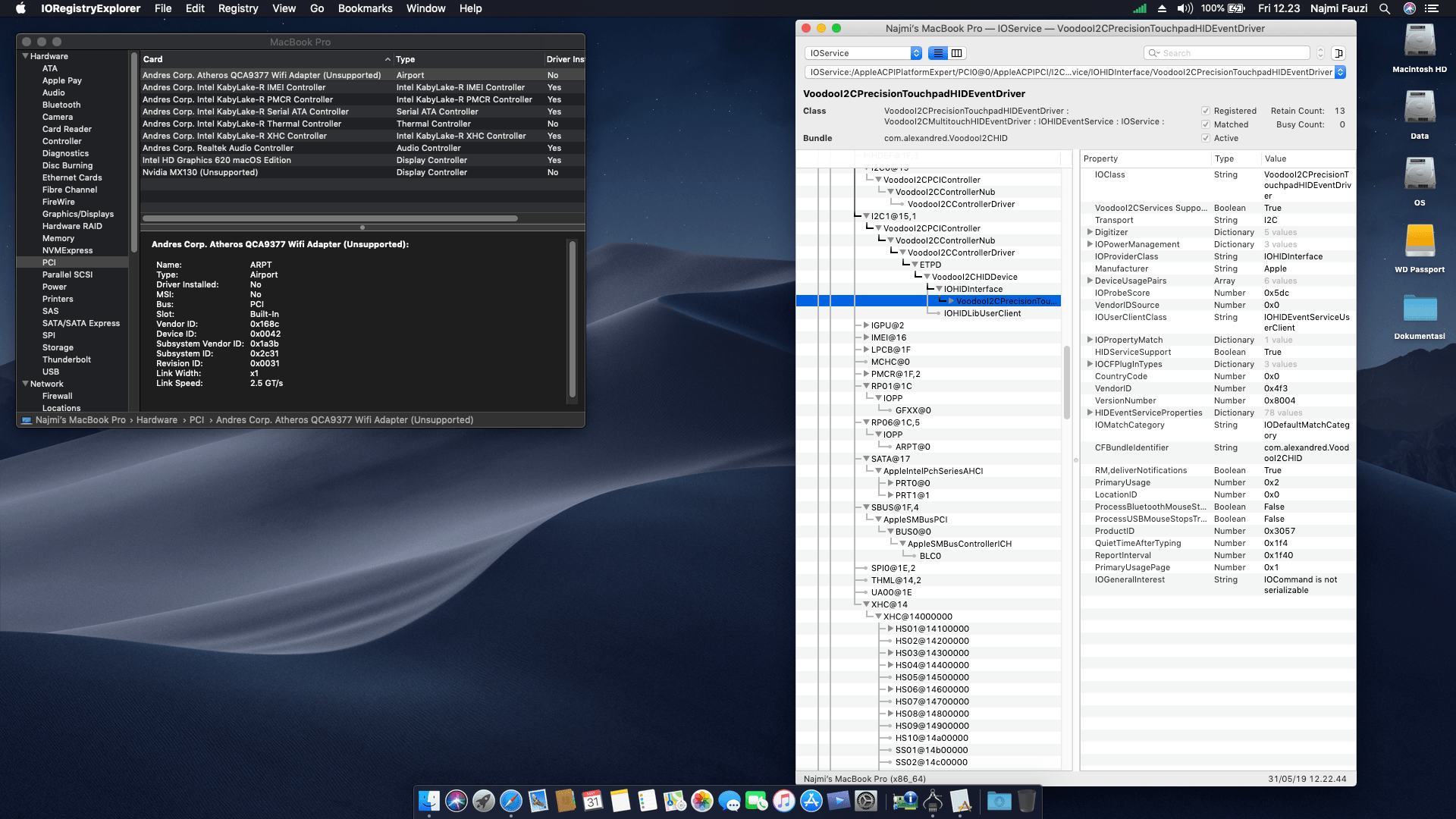
Task: Open the WD Passport external drive
Action: [1419, 242]
